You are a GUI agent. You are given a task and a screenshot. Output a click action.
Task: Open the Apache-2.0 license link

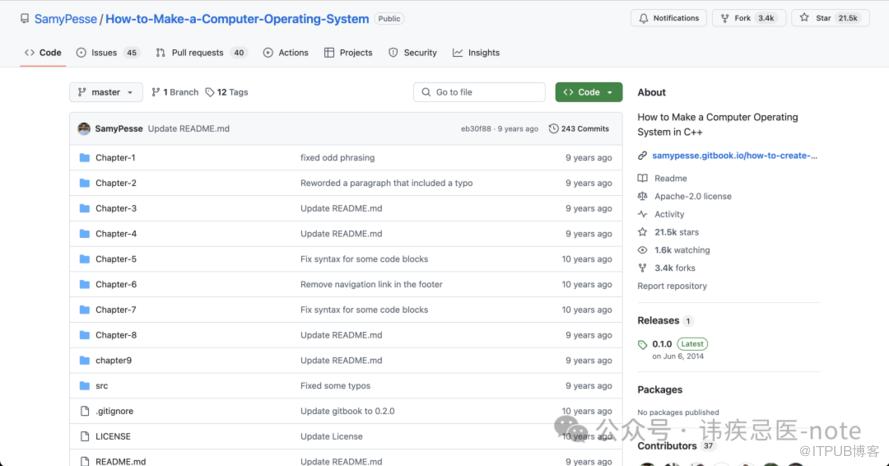692,196
